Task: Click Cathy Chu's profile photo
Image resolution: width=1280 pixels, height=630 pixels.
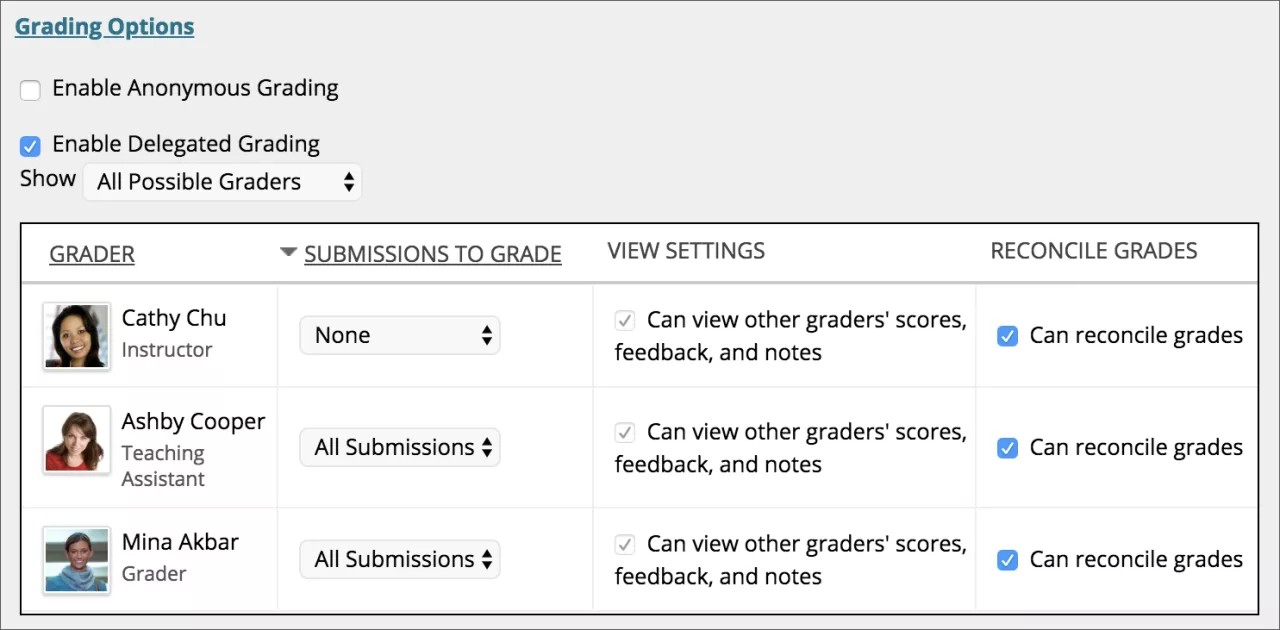Action: pos(76,336)
